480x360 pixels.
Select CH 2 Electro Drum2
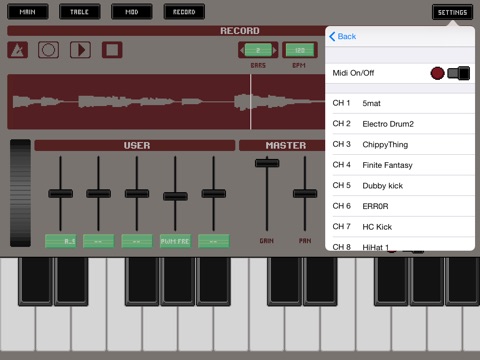click(400, 124)
